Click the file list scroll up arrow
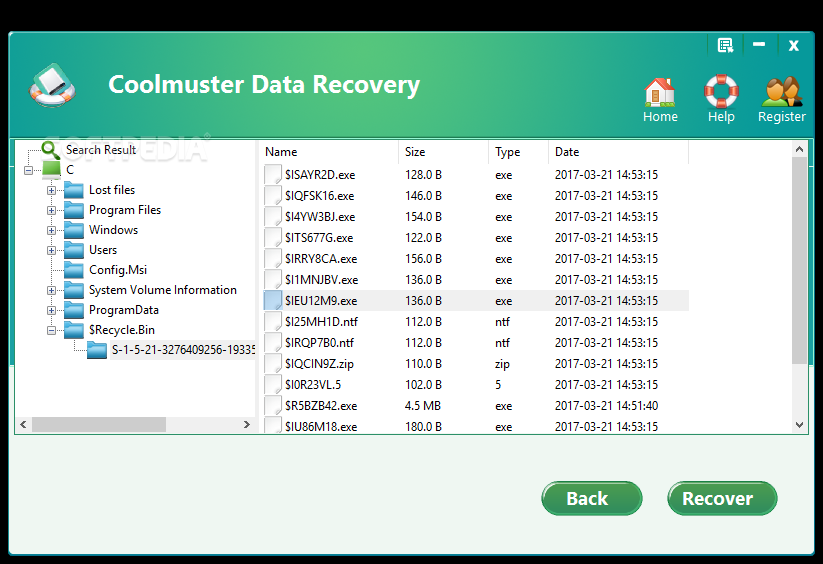The height and width of the screenshot is (564, 823). point(799,150)
